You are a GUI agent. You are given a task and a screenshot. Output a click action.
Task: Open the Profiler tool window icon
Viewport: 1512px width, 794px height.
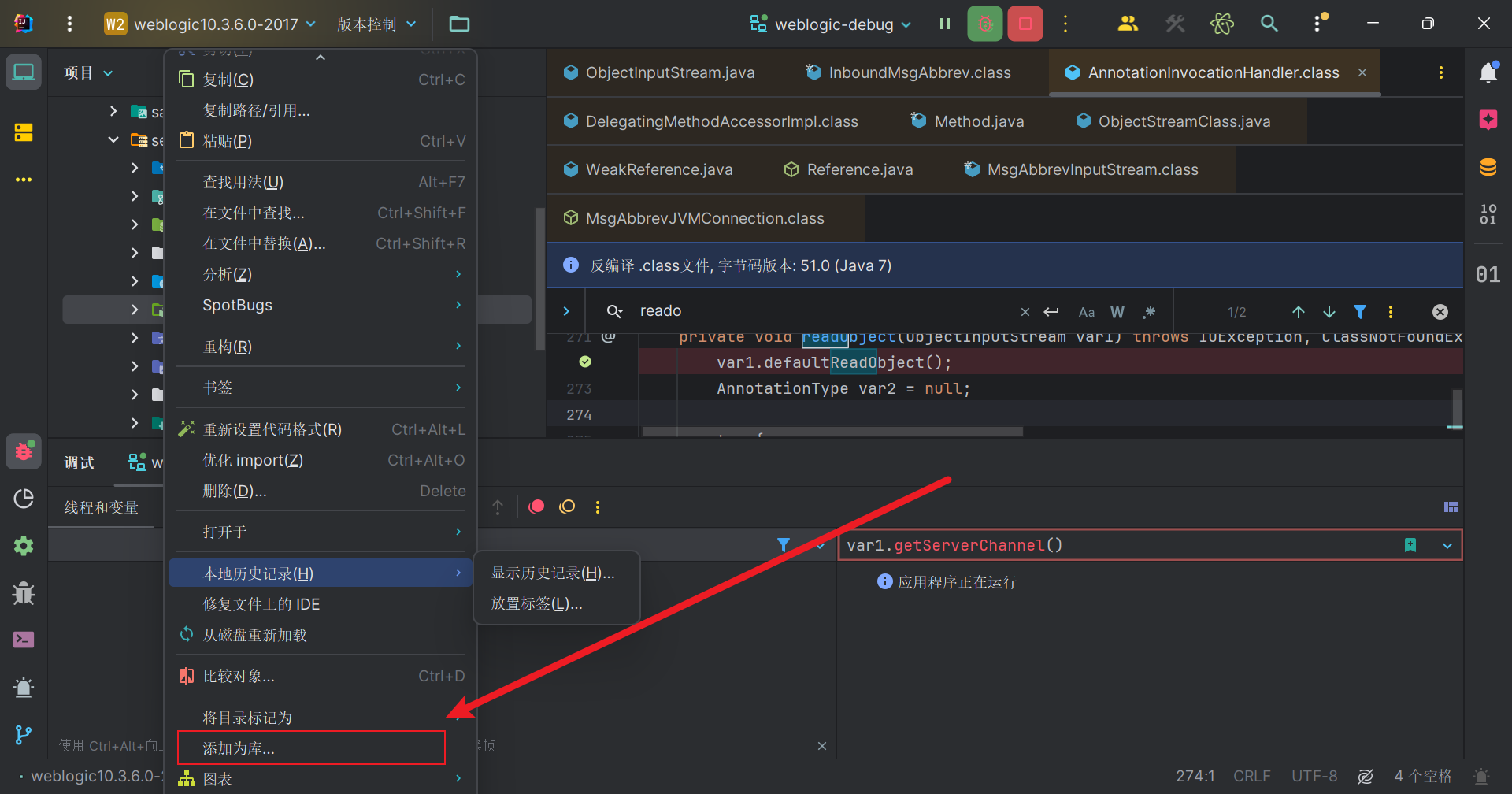tap(24, 498)
